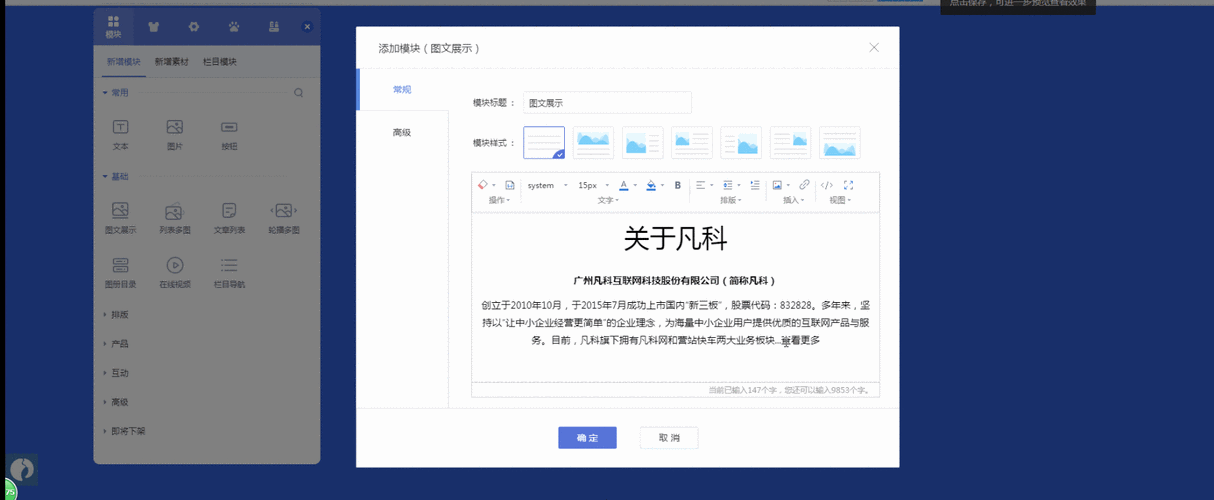Expand the 排版 toolbar group
The height and width of the screenshot is (500, 1214).
pyautogui.click(x=729, y=200)
